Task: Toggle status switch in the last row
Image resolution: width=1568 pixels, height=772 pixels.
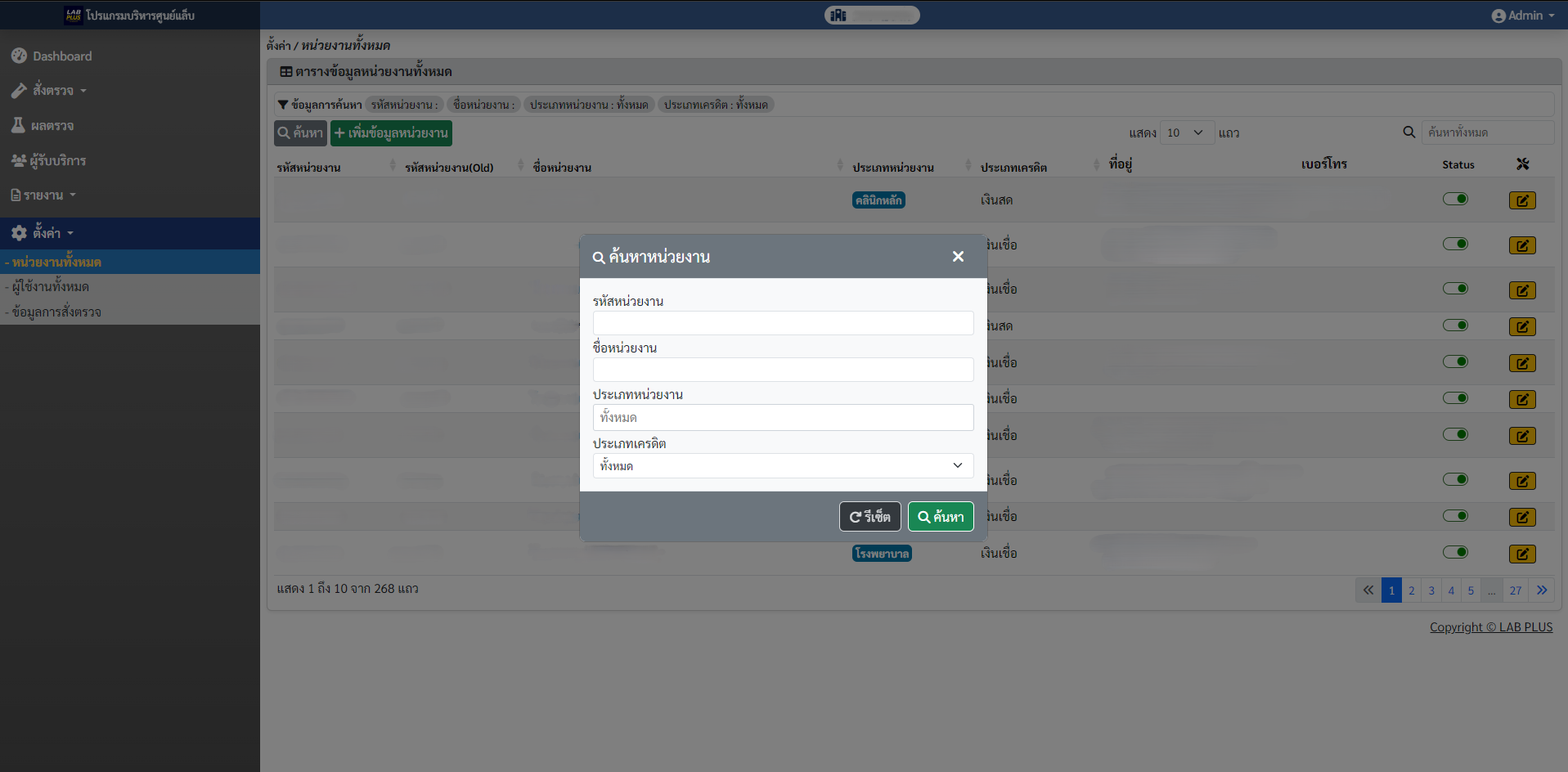Action: 1455,552
